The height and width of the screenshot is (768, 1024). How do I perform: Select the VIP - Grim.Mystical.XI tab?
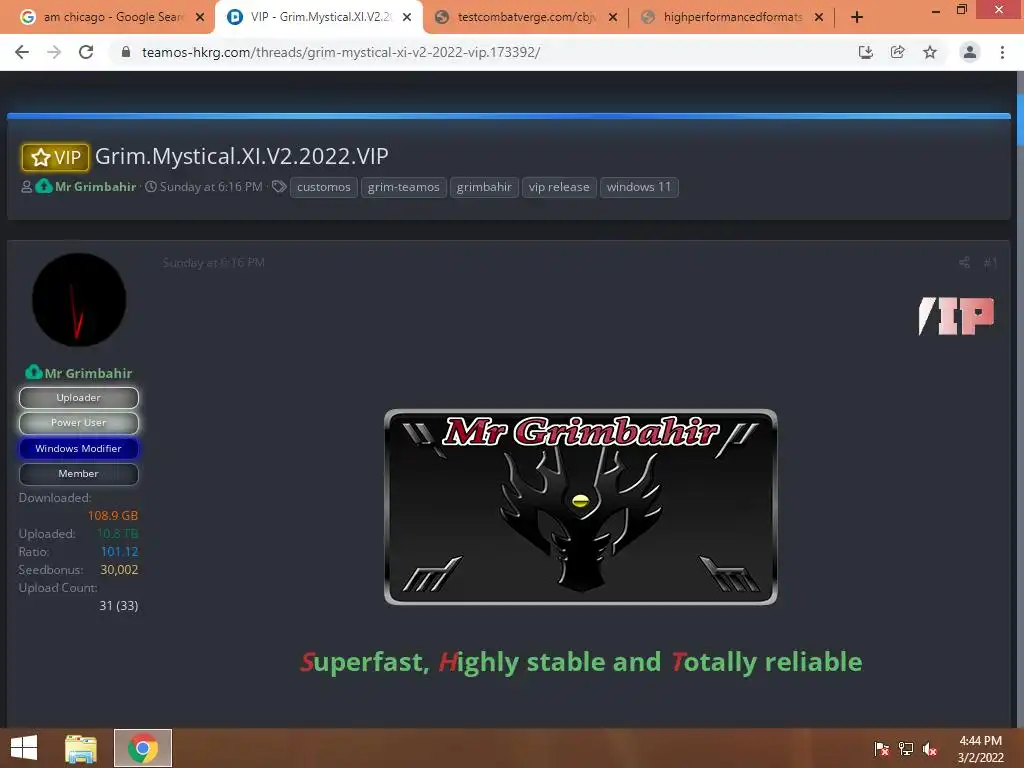[319, 18]
